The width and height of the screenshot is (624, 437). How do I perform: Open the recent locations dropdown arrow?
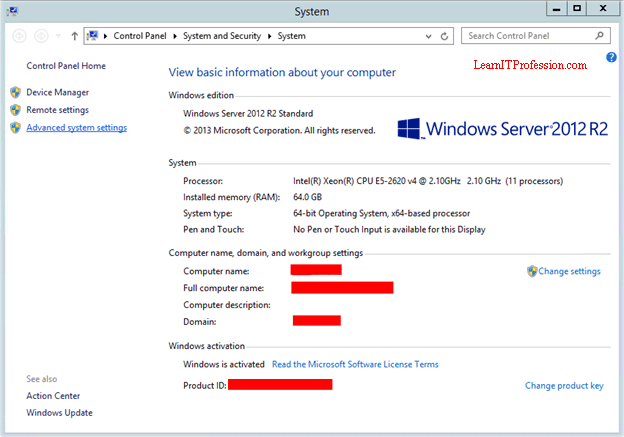tap(58, 36)
